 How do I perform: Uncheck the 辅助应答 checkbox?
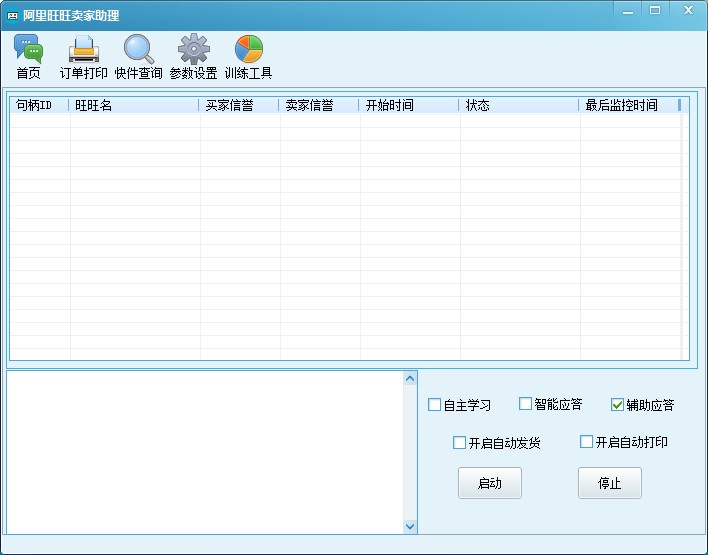point(617,405)
